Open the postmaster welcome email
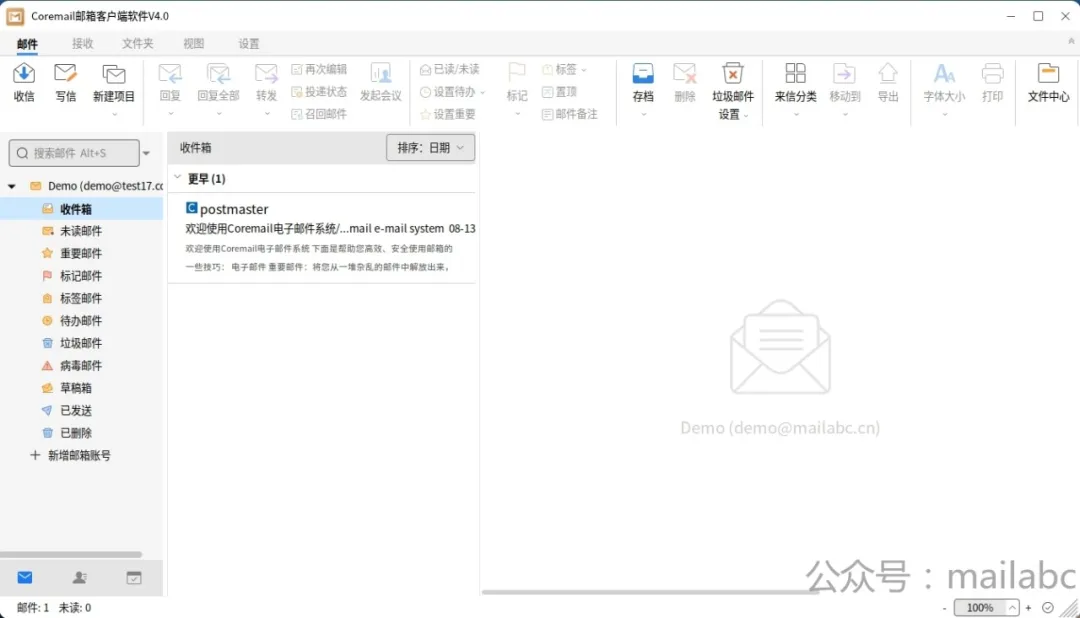The height and width of the screenshot is (618, 1080). tap(323, 238)
